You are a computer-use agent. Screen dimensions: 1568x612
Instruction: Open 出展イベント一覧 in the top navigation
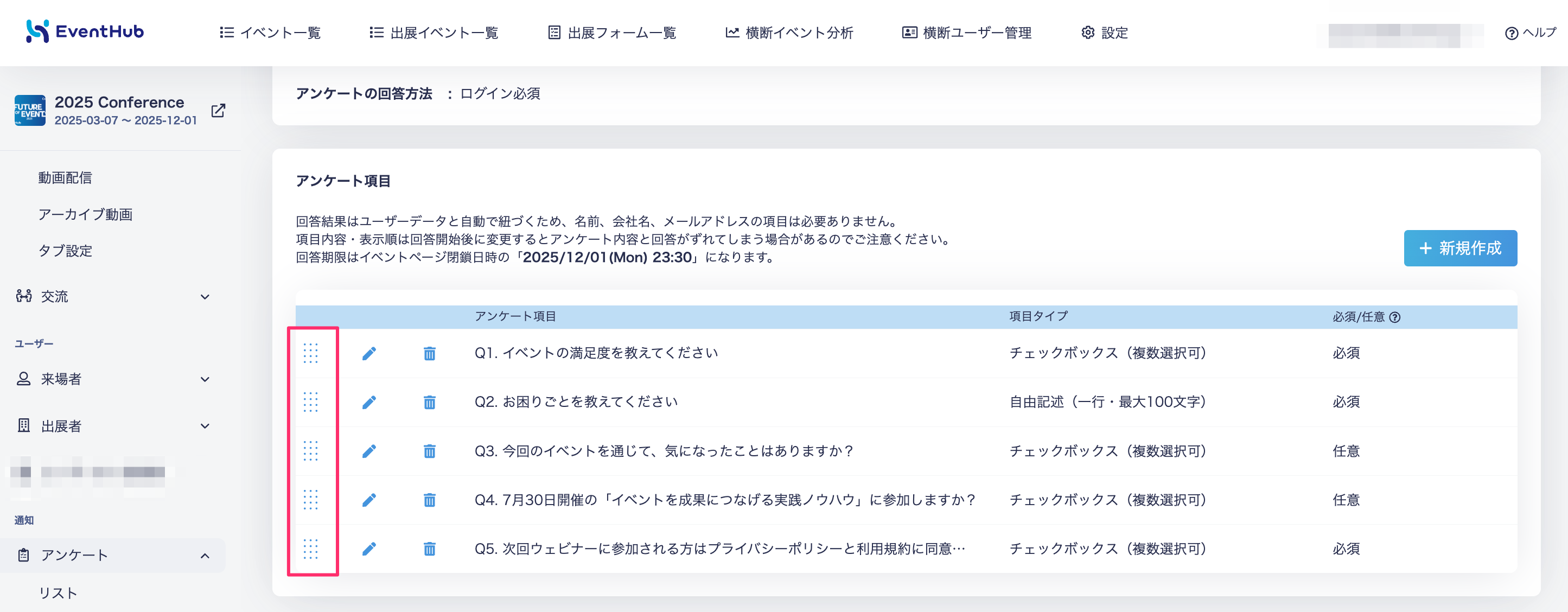pyautogui.click(x=434, y=33)
